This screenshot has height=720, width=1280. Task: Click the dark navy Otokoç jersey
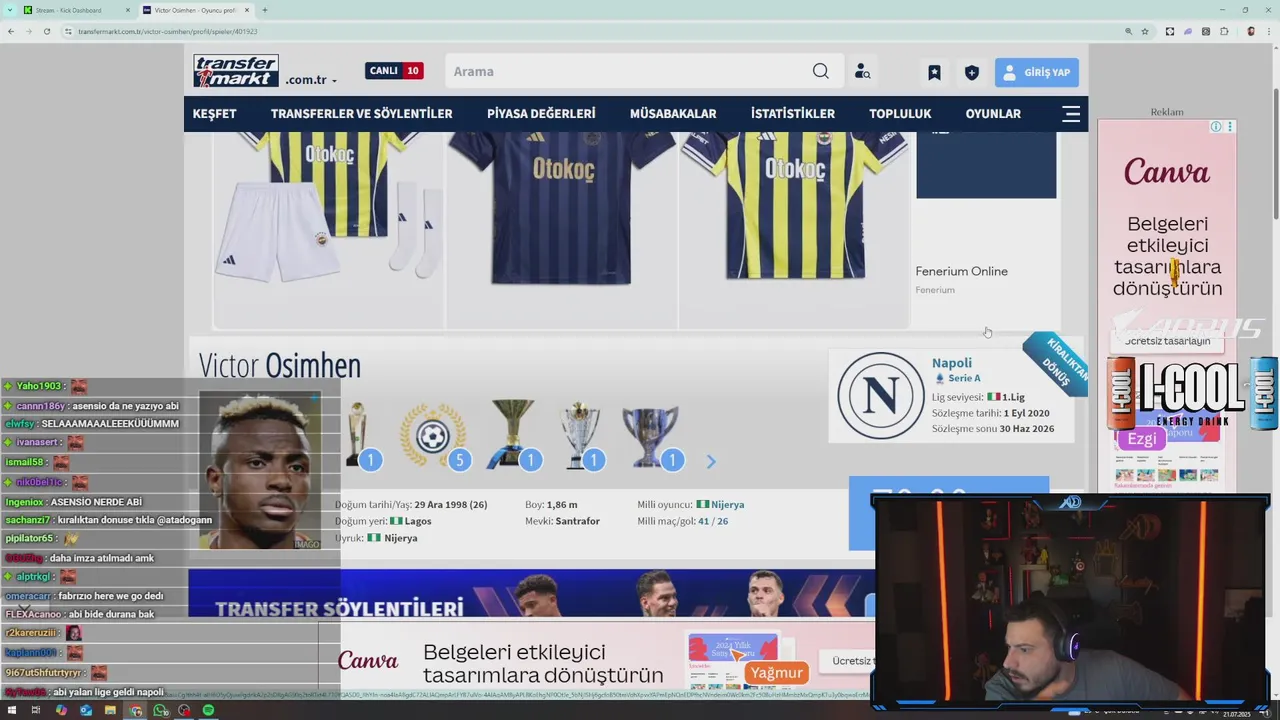click(561, 208)
